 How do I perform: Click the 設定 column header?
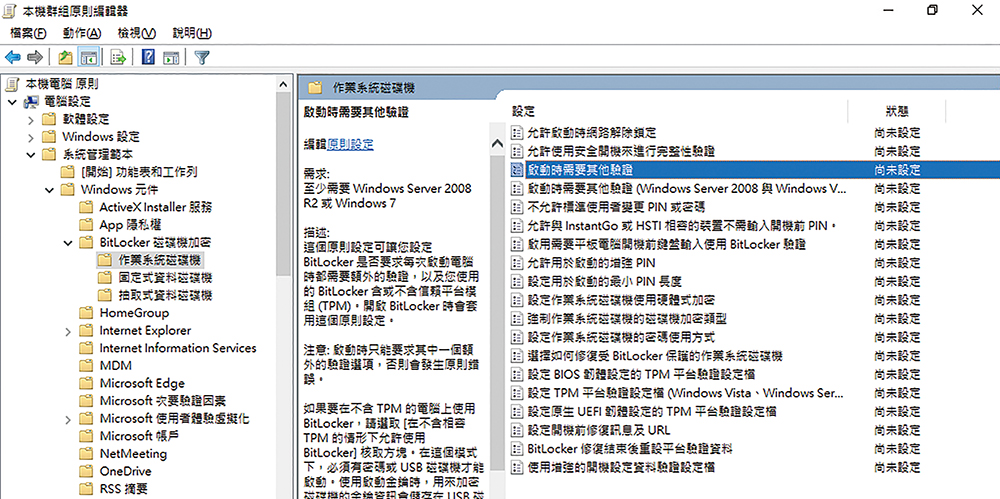click(524, 112)
